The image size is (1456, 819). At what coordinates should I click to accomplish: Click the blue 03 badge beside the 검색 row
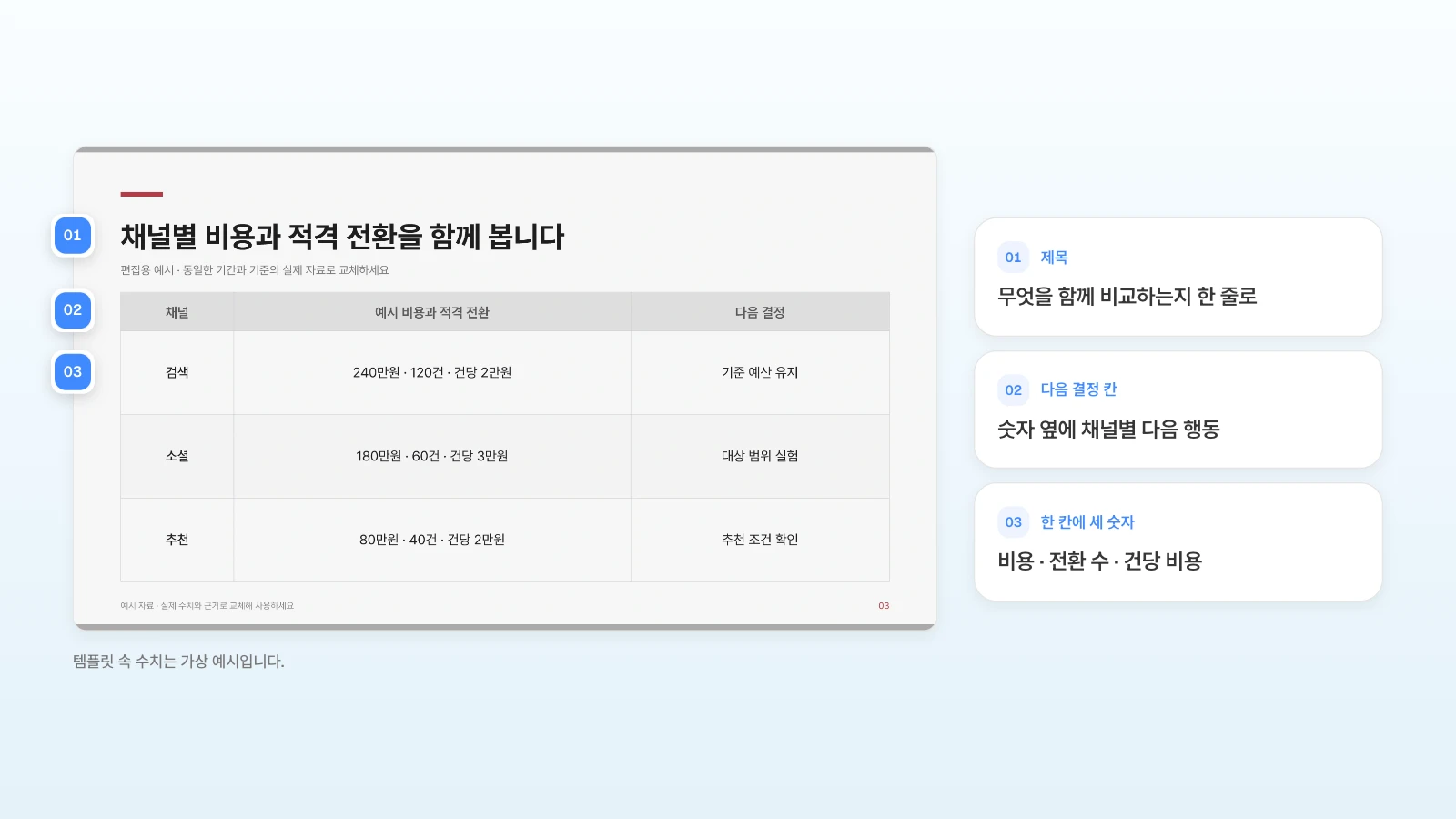coord(73,372)
